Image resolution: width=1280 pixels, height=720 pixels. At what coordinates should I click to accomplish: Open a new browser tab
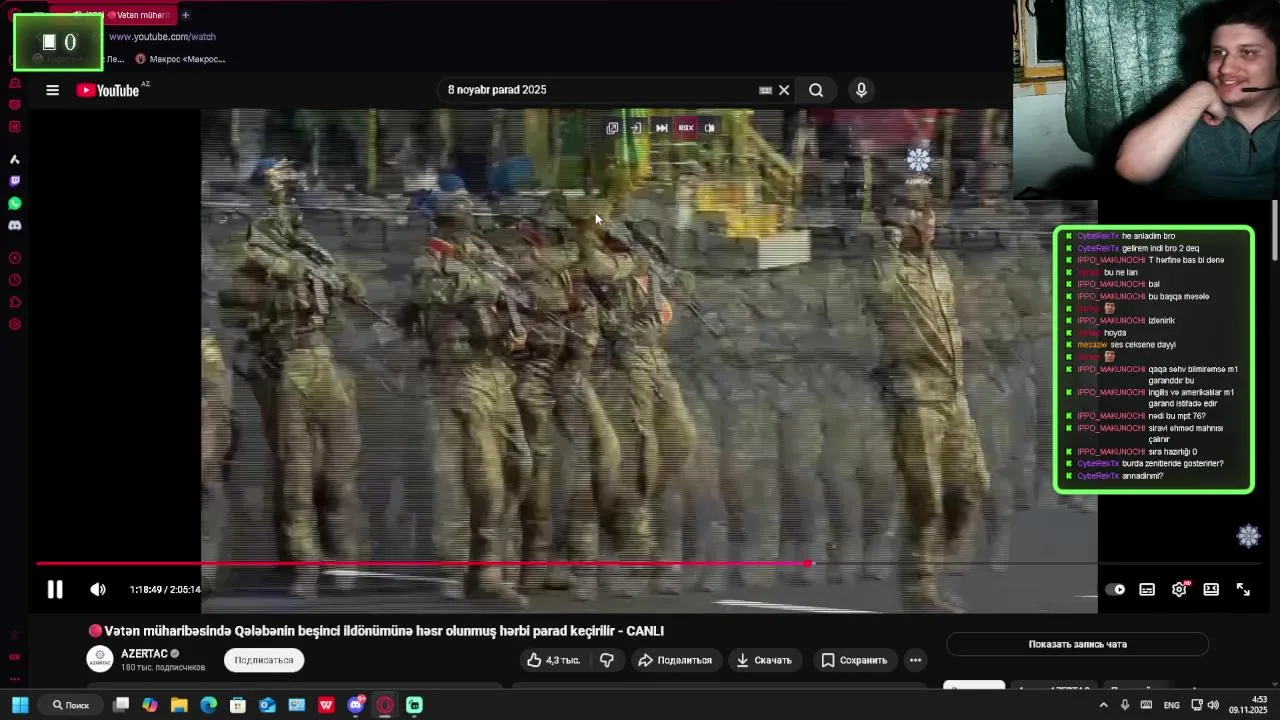pyautogui.click(x=185, y=15)
